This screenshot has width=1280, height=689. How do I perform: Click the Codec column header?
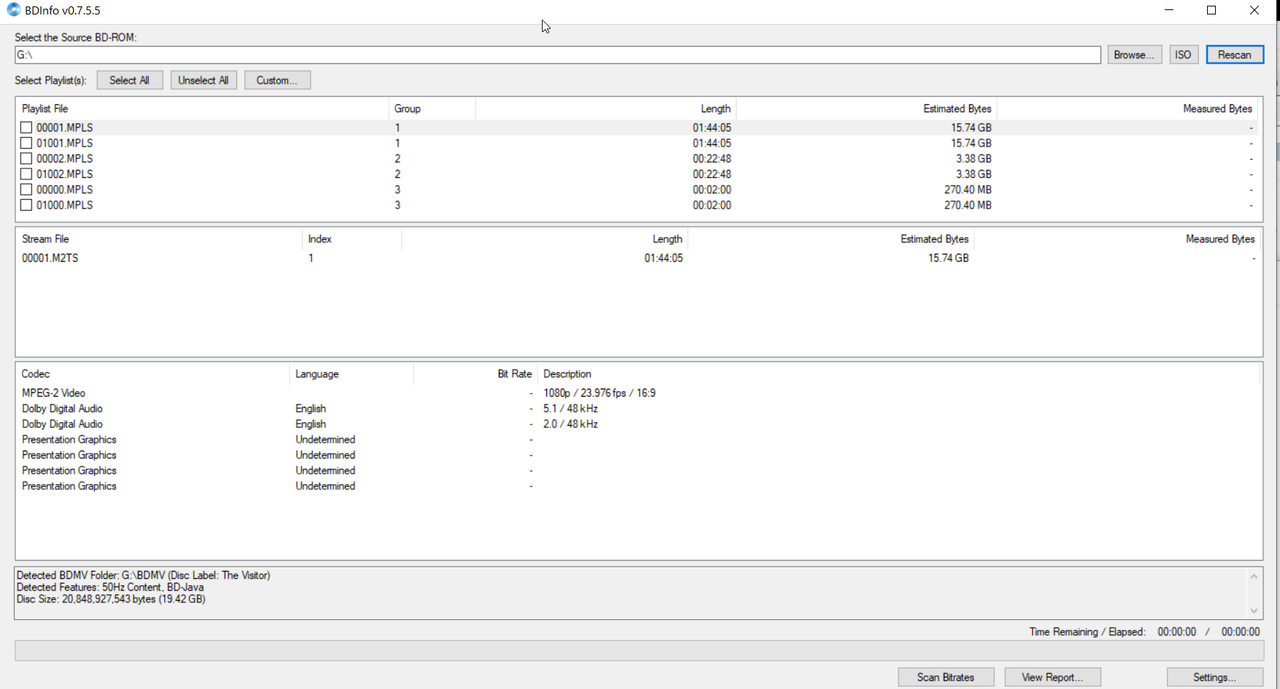click(152, 374)
